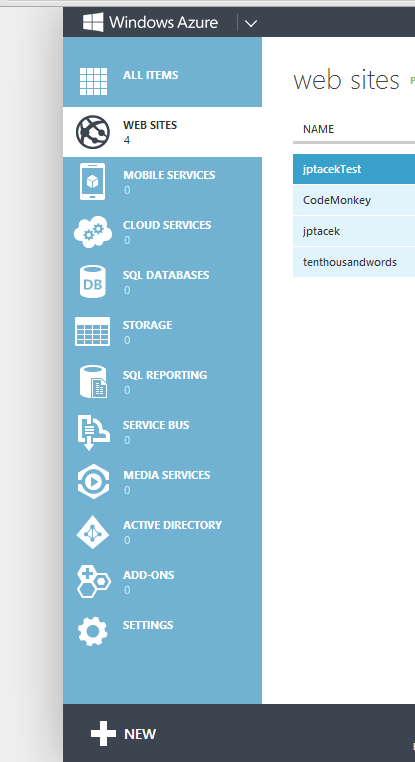Click the Active Directory diamond icon
Image resolution: width=415 pixels, height=762 pixels.
coord(92,532)
